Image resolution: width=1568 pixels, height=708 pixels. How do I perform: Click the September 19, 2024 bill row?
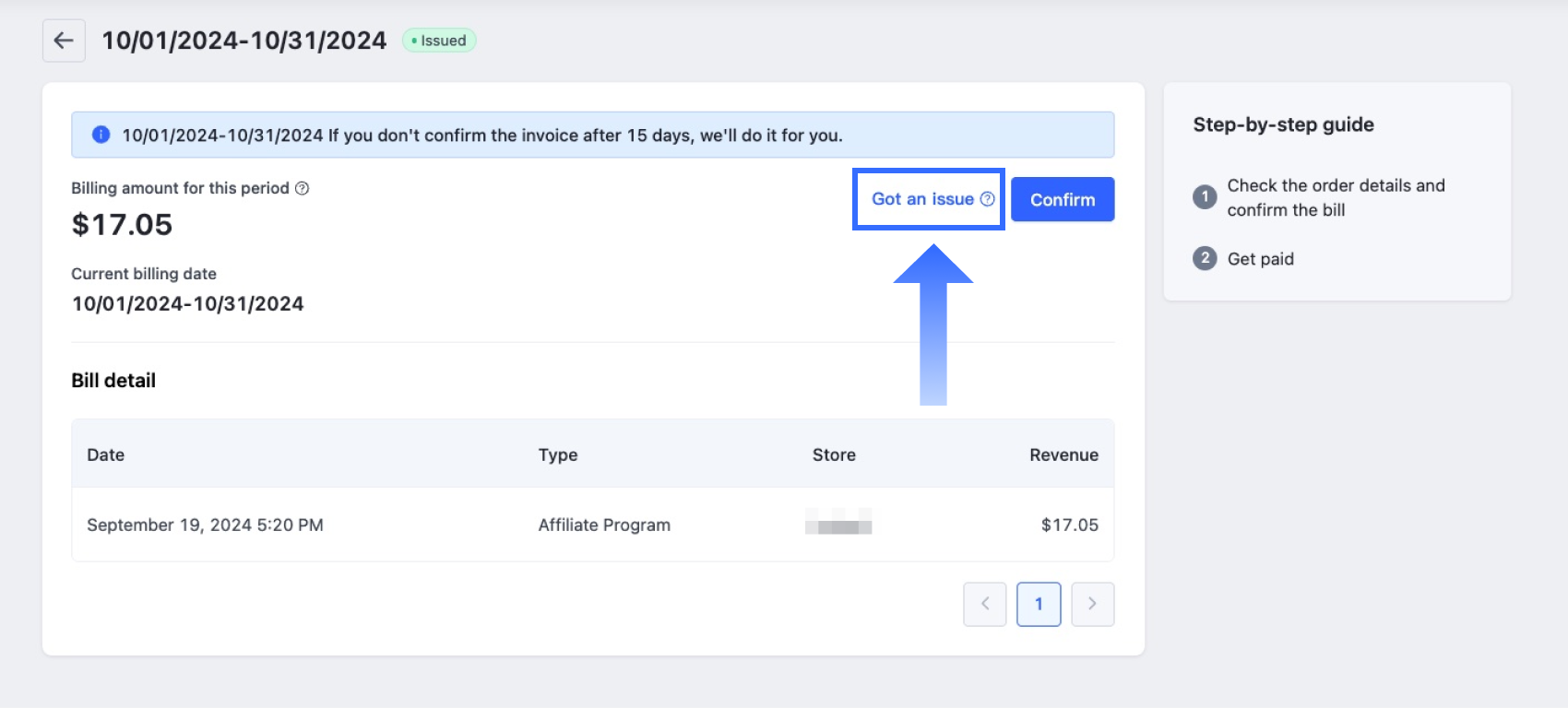(x=205, y=525)
